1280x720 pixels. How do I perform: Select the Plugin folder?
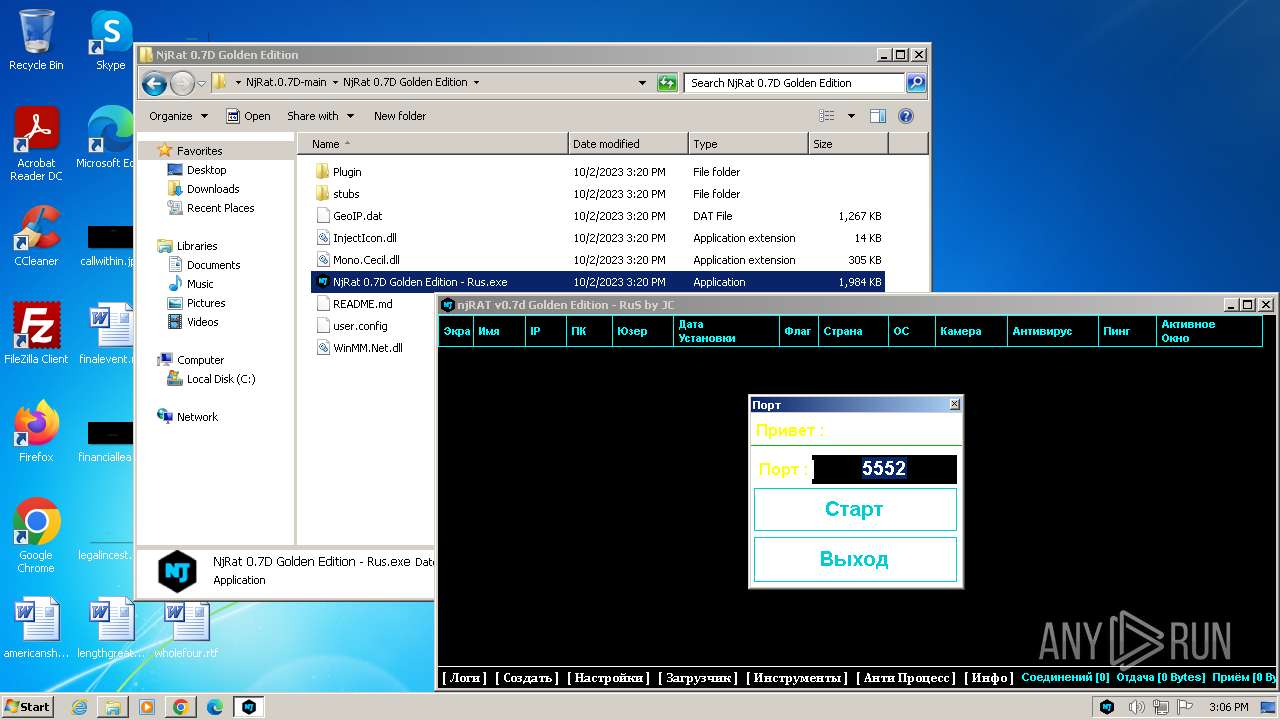point(347,172)
